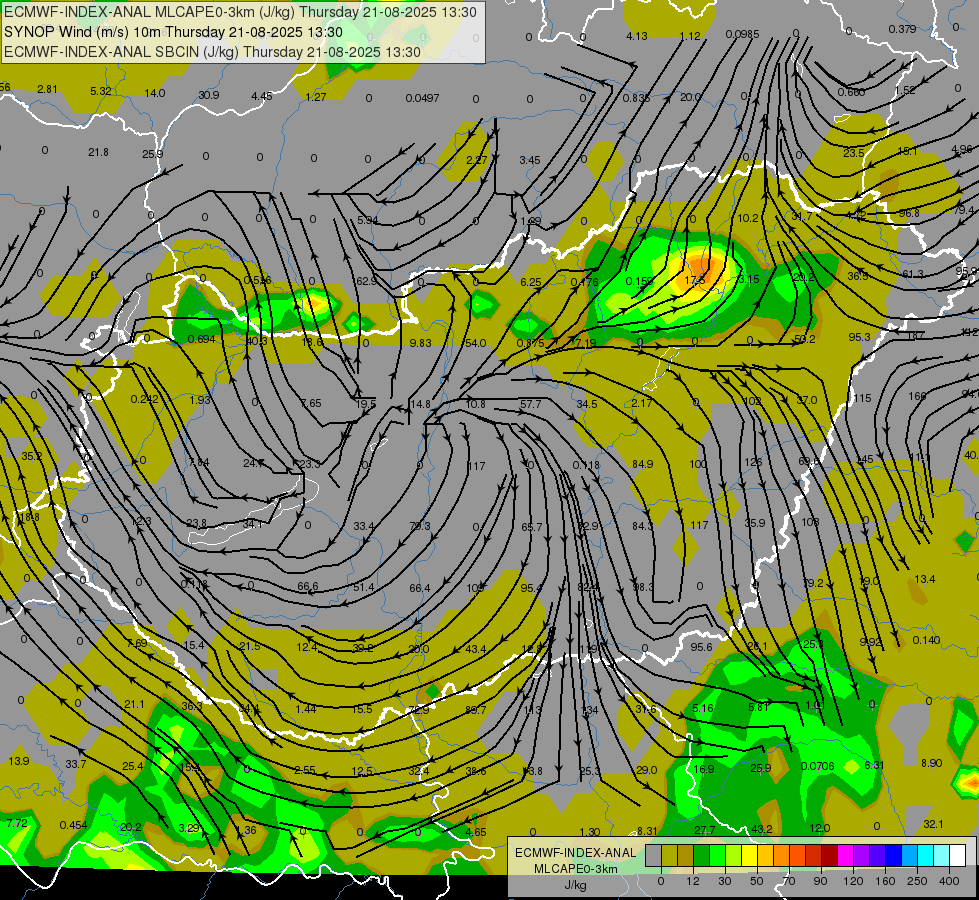979x900 pixels.
Task: Click the map value '0.0497'
Action: [x=422, y=98]
